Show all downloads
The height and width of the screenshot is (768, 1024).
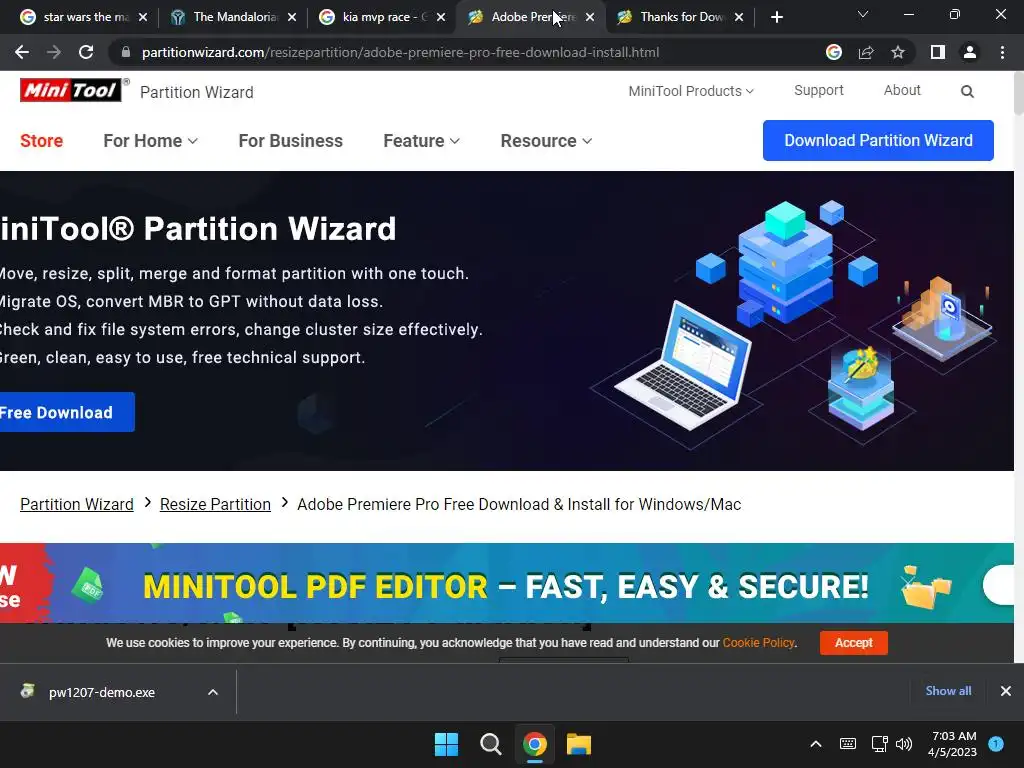click(x=948, y=690)
